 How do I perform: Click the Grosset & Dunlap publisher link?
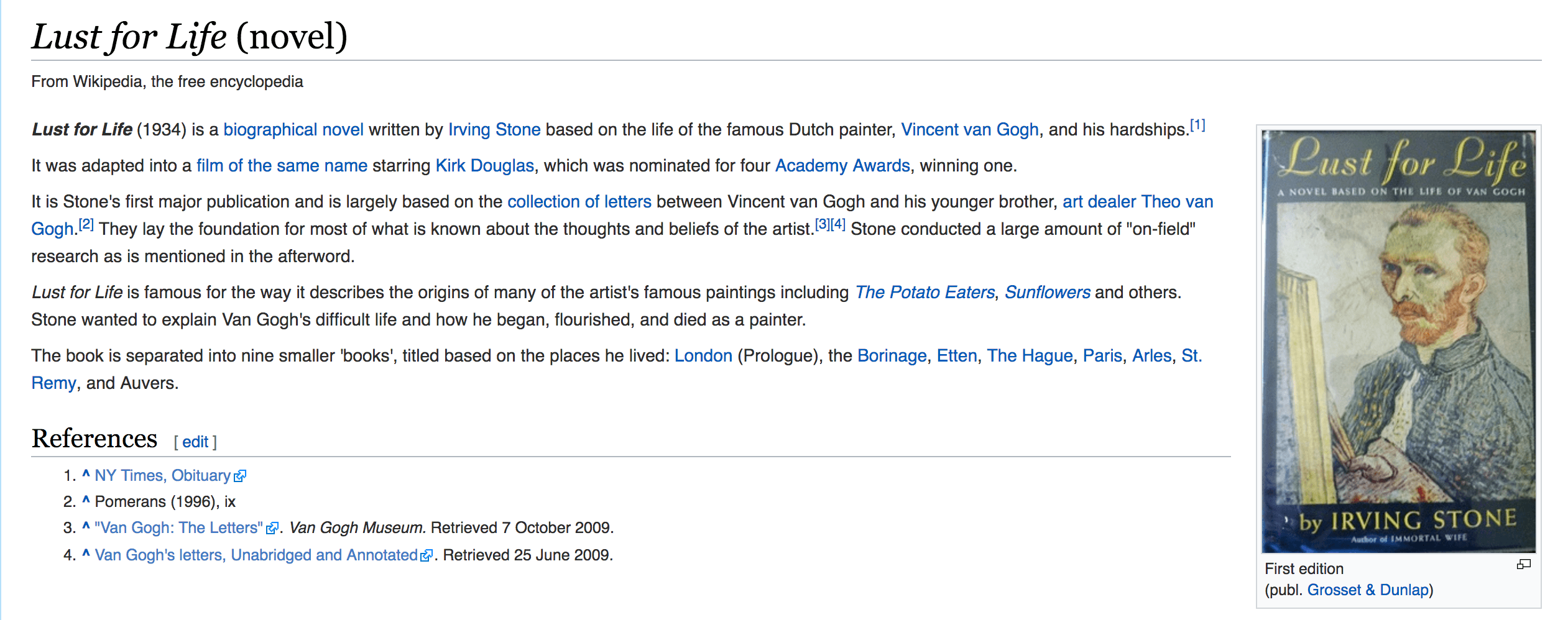pyautogui.click(x=1368, y=590)
